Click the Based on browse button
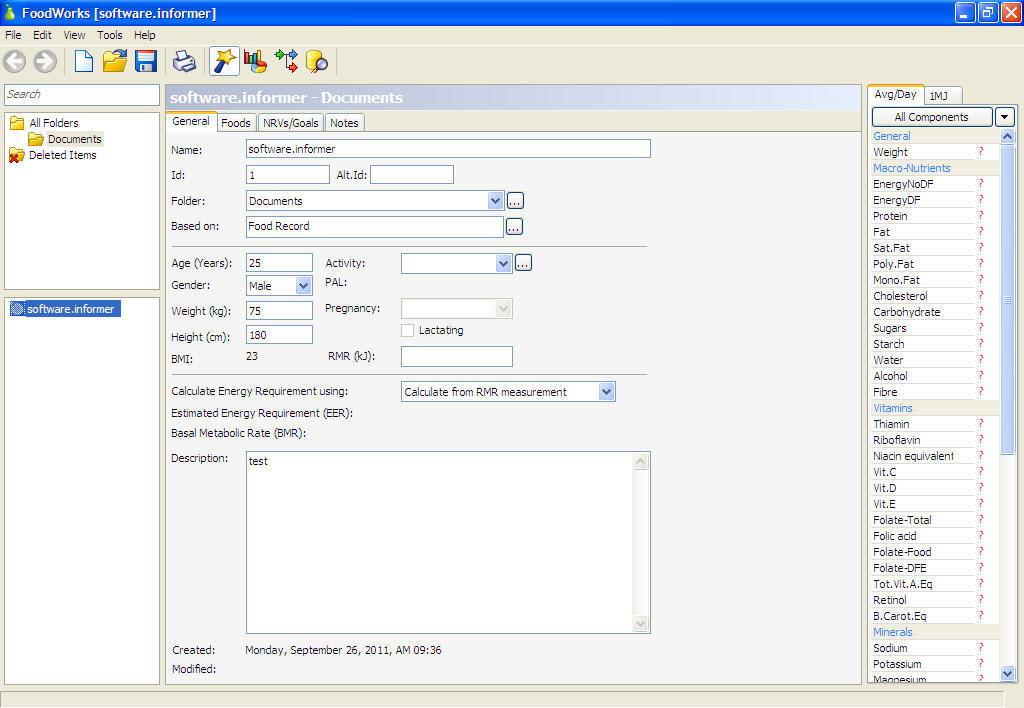Image resolution: width=1024 pixels, height=708 pixels. (x=514, y=227)
